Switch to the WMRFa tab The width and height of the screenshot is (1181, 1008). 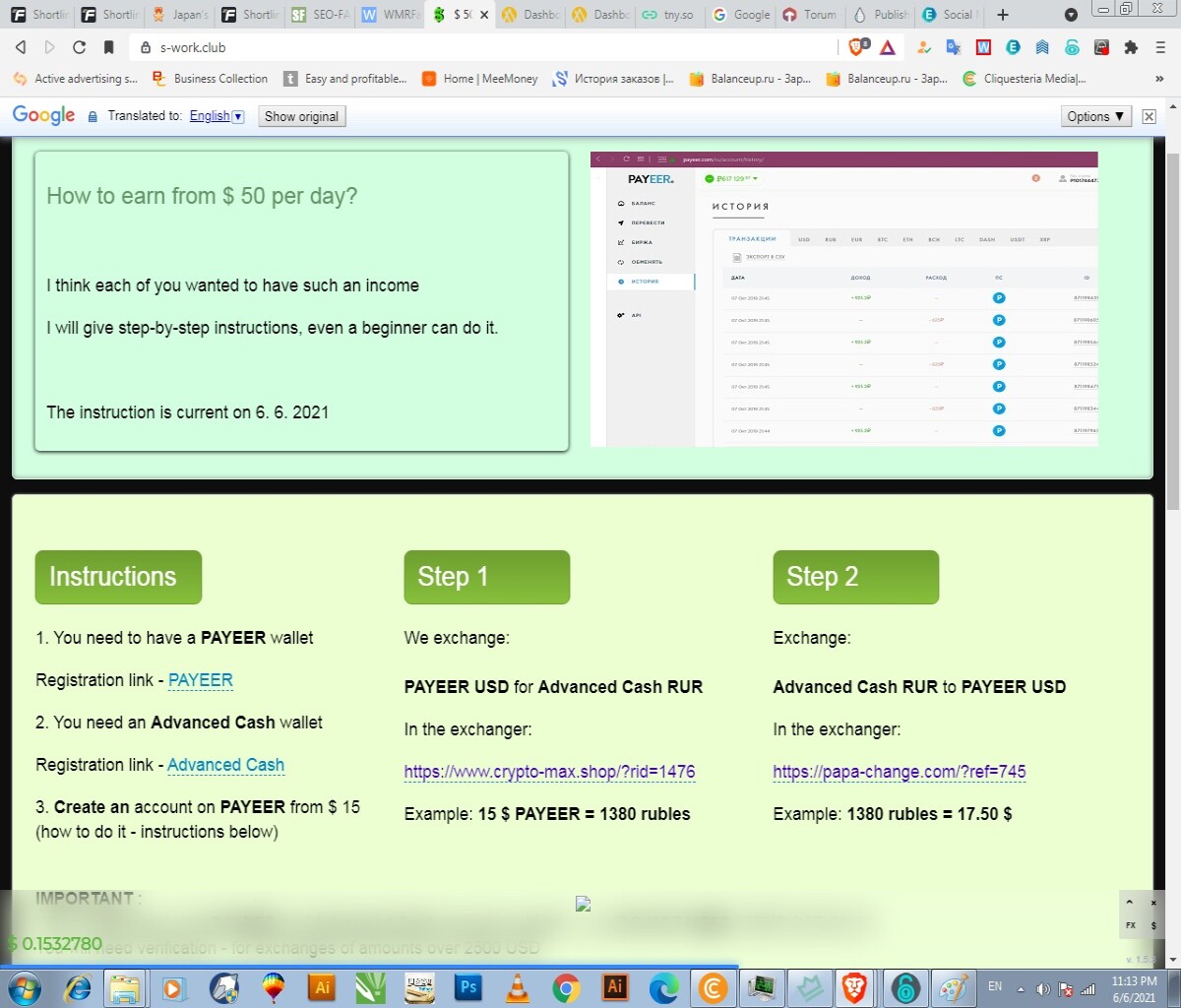coord(391,15)
